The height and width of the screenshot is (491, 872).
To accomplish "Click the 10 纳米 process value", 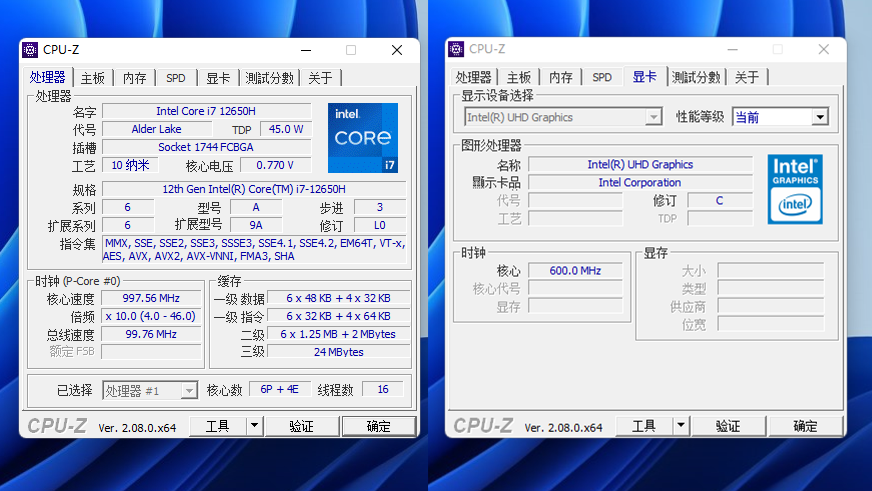I will (x=130, y=165).
